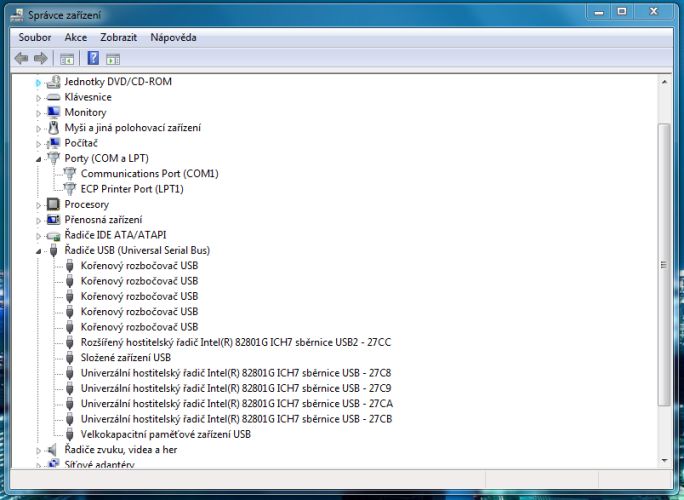Expand the Přenosná zařízení node

[38, 220]
